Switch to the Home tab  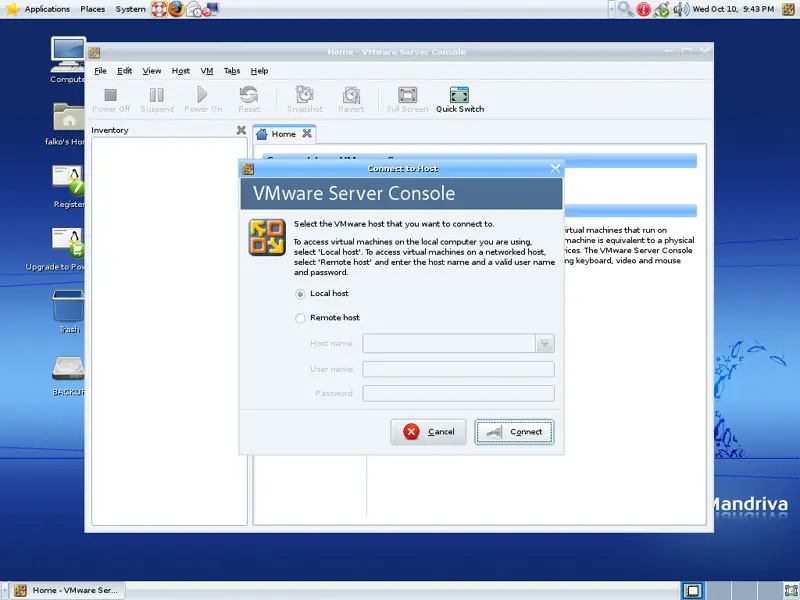click(x=283, y=134)
